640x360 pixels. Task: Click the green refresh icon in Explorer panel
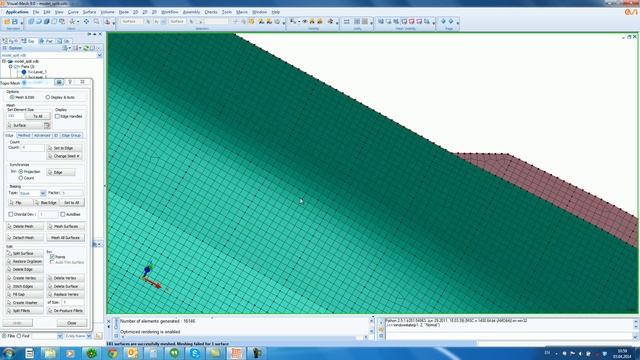[86, 48]
